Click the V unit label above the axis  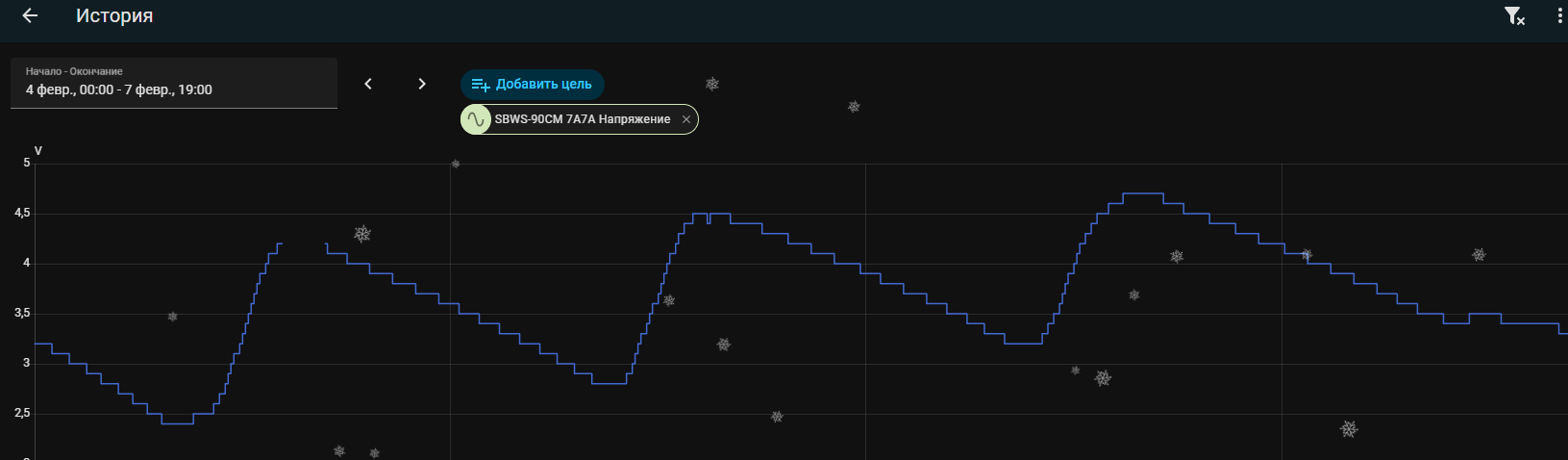pos(38,151)
